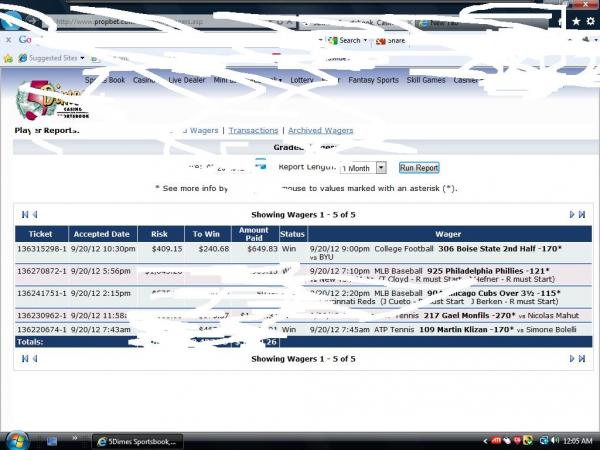Open the Archived Wagers link
Viewport: 600px width, 450px height.
321,130
